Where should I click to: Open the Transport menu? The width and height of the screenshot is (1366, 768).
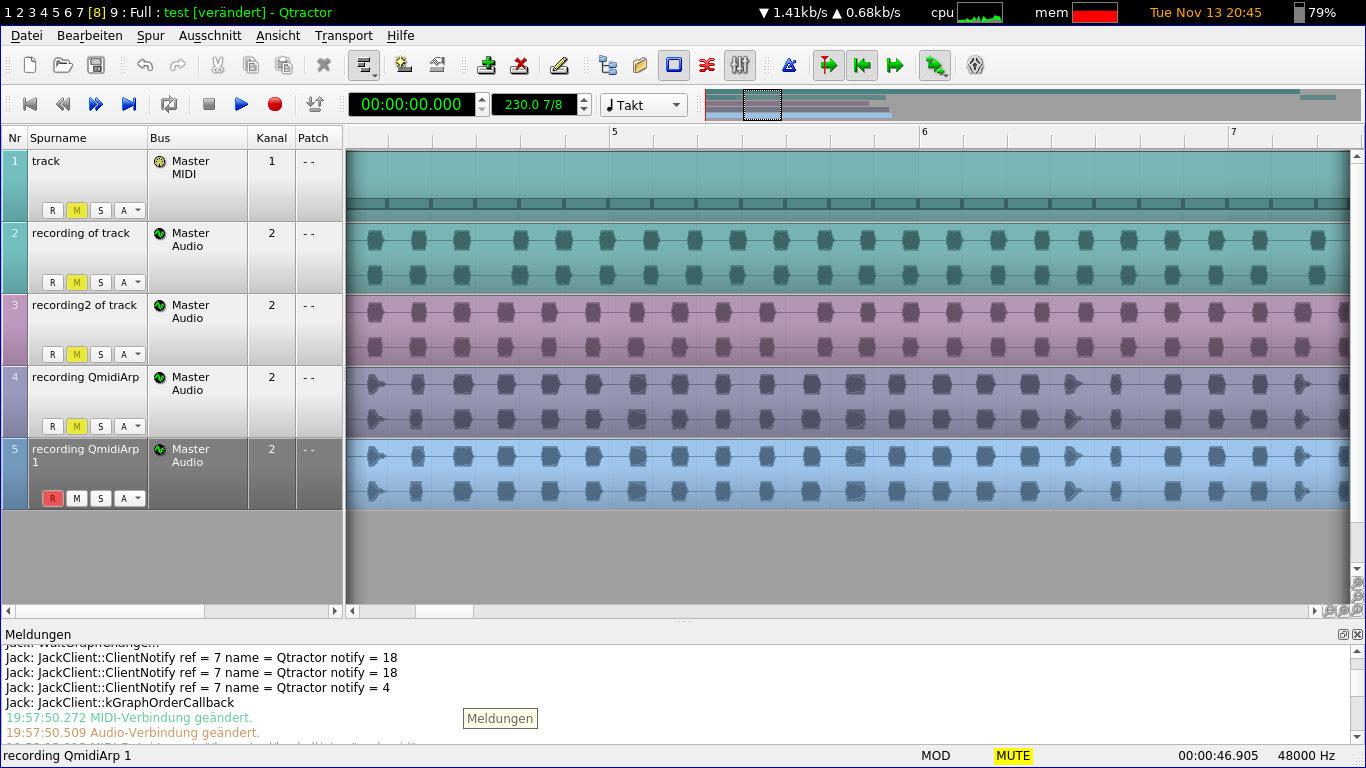(344, 35)
